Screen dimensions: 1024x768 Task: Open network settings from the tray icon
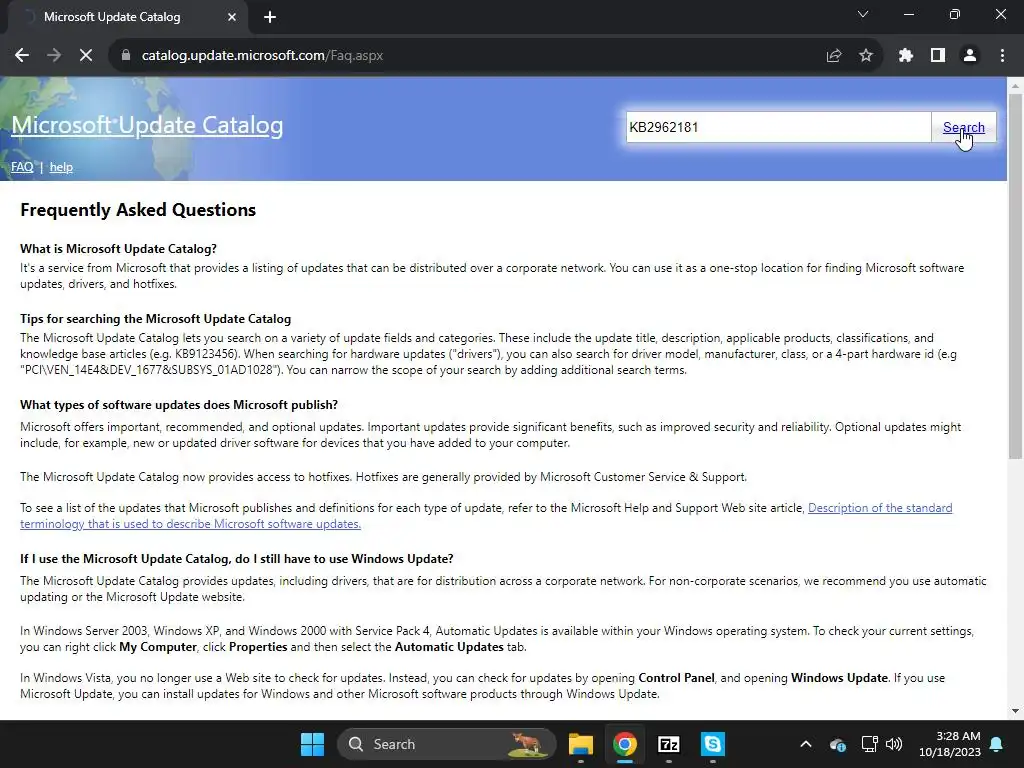coord(869,744)
